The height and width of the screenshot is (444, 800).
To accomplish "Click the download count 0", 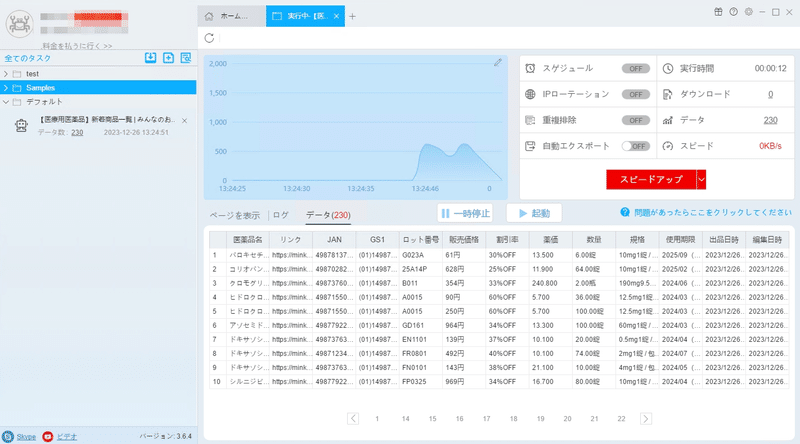I will point(770,94).
